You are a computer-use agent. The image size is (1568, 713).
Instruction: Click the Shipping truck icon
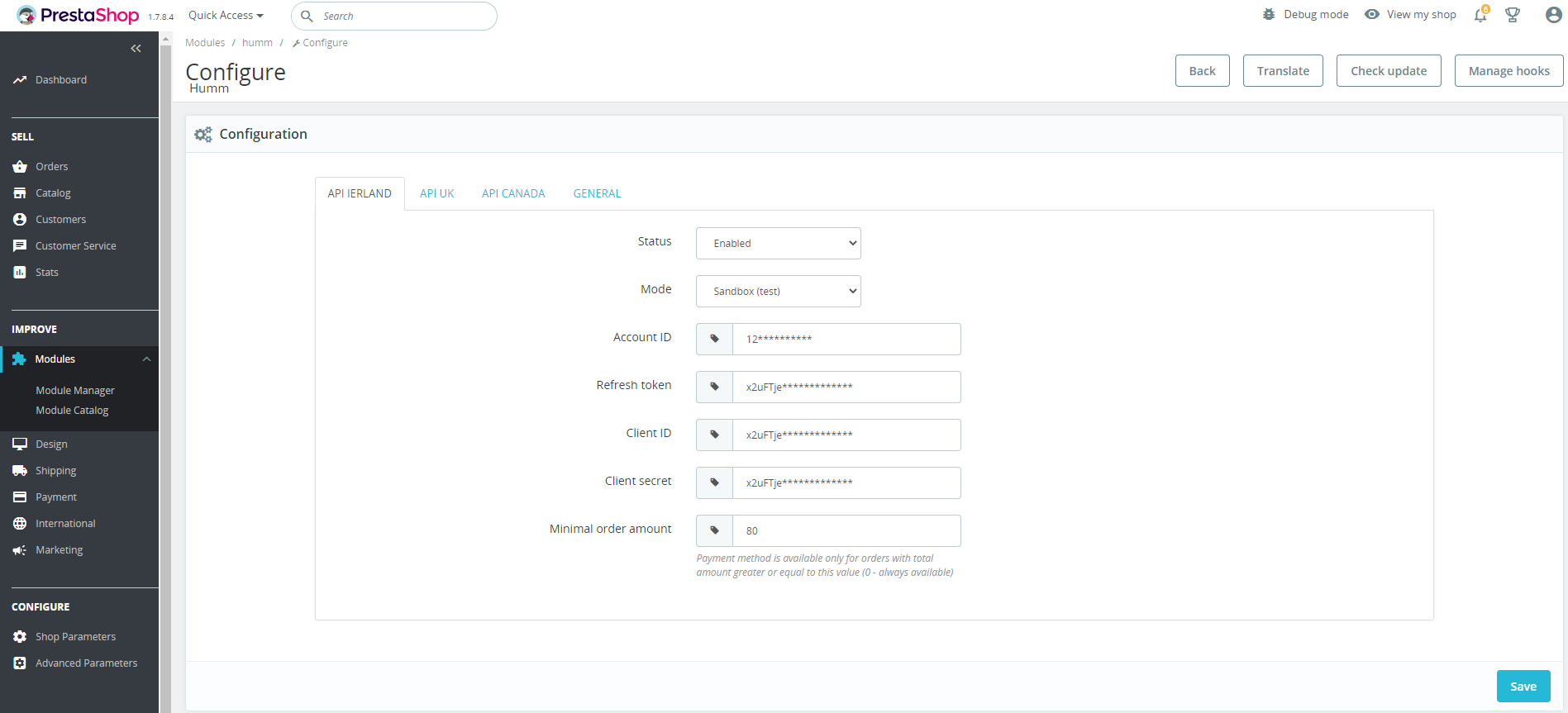coord(20,471)
